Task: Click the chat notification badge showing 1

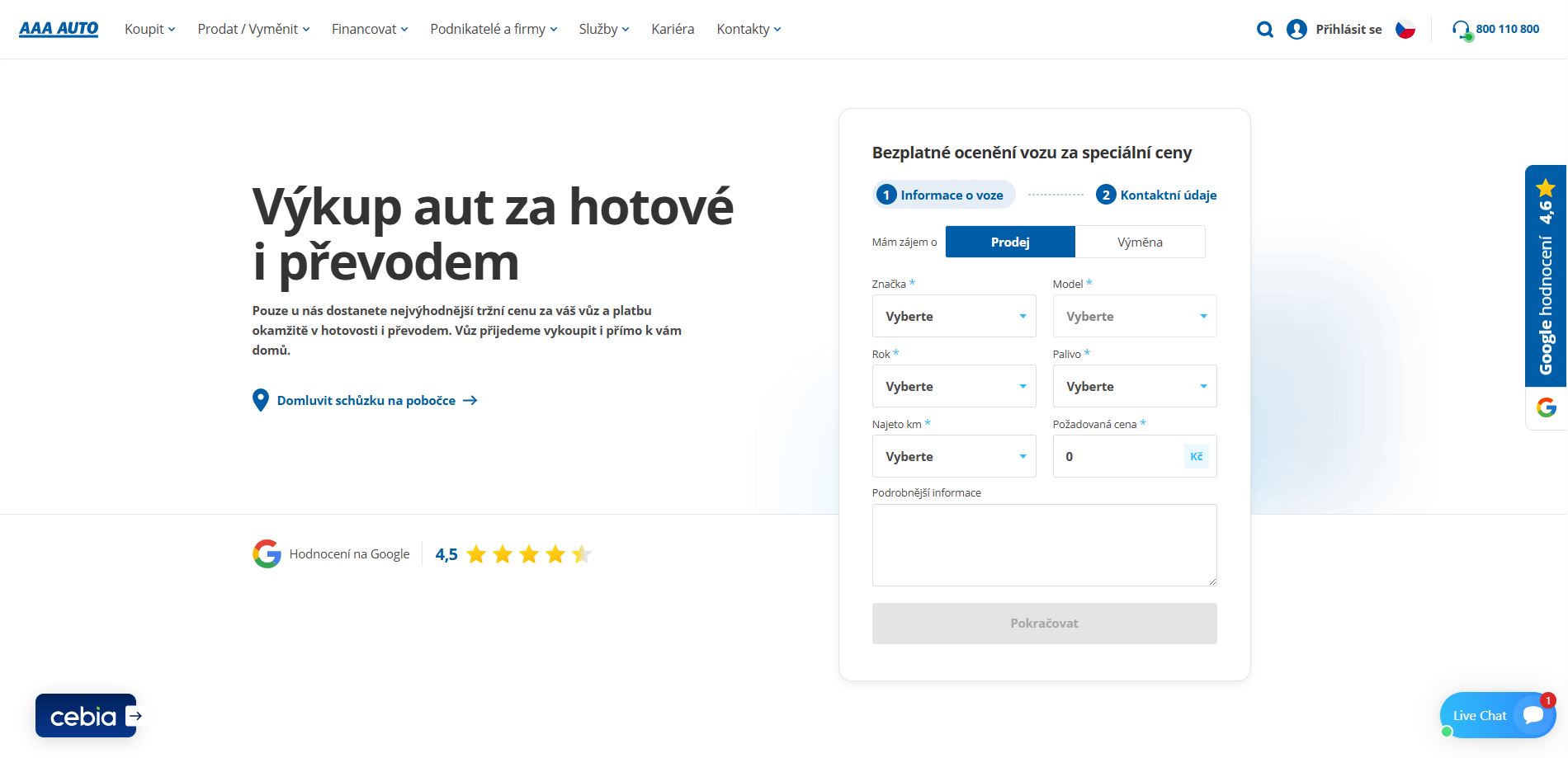Action: point(1547,700)
